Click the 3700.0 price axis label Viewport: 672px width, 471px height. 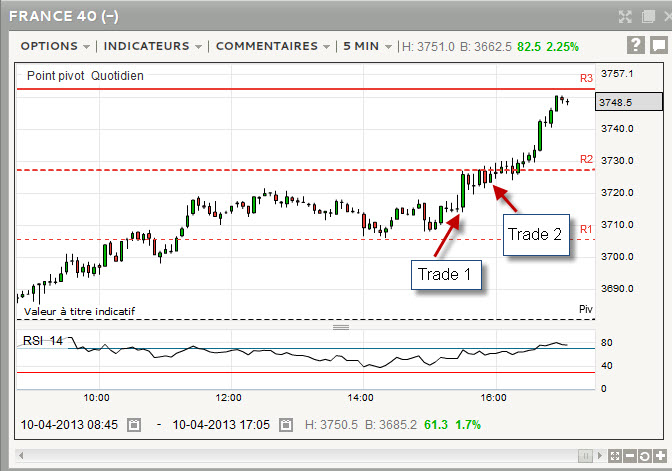coord(617,256)
